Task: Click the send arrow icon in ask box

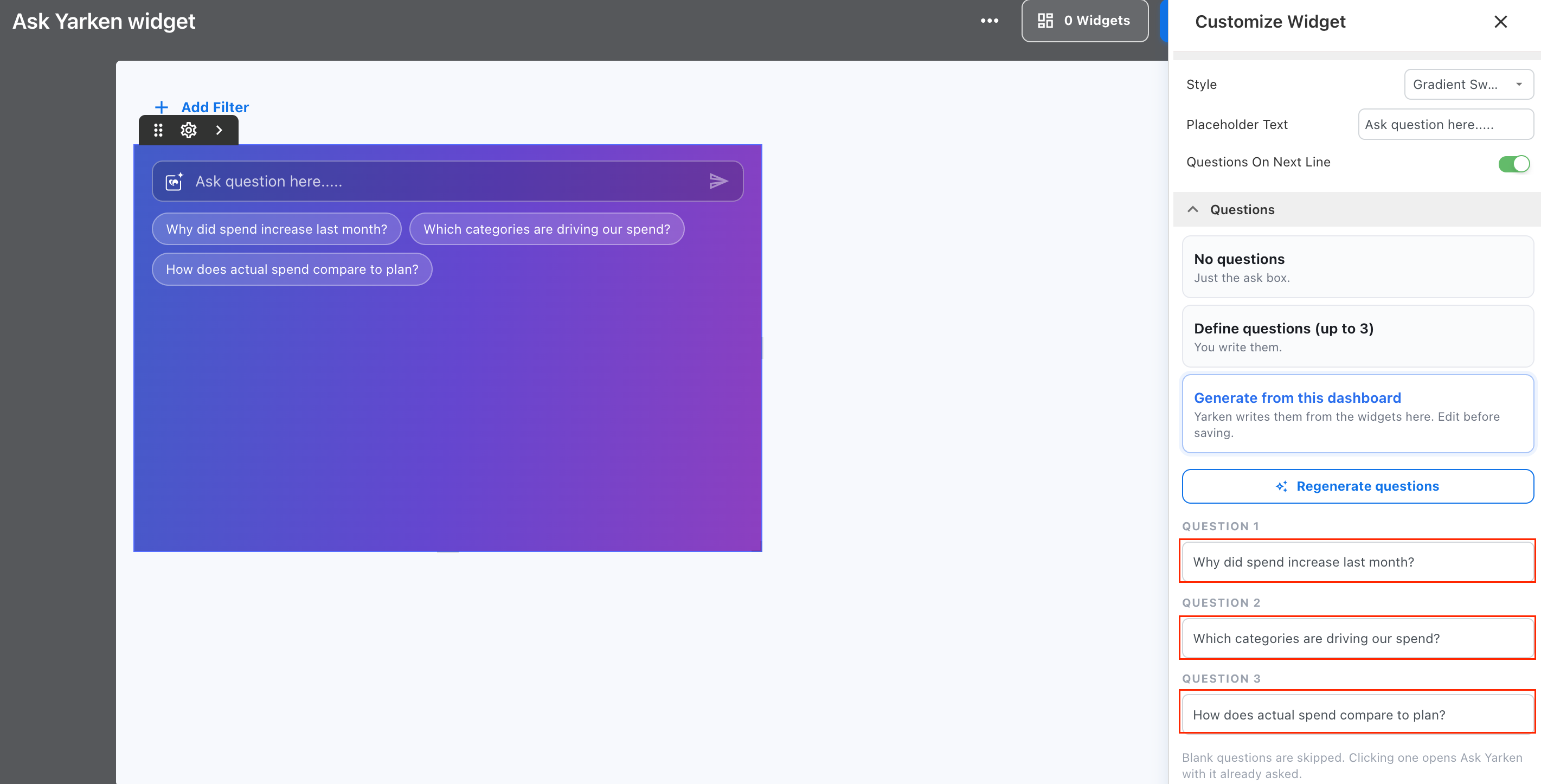Action: click(x=718, y=181)
